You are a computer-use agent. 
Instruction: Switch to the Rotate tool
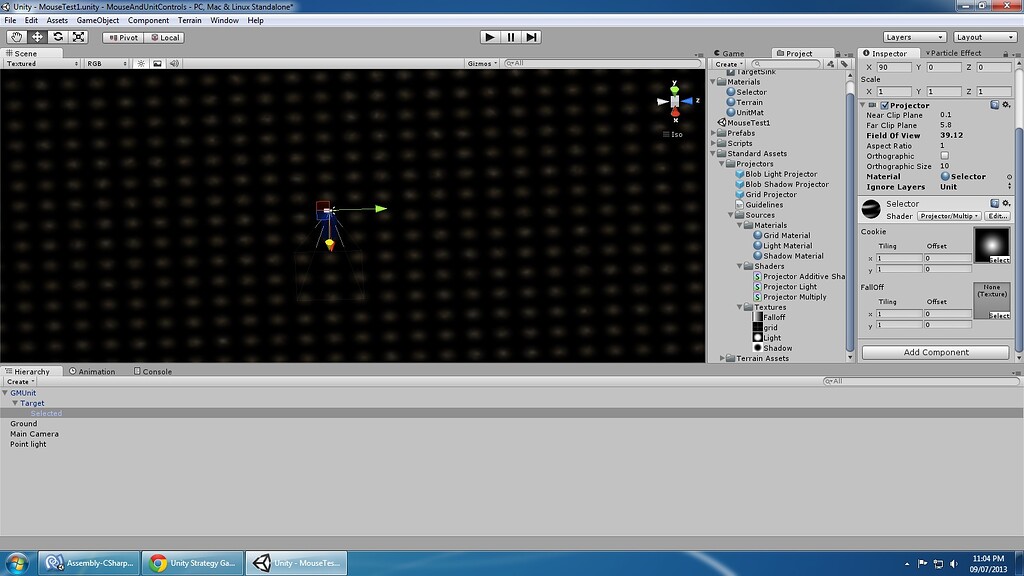58,36
